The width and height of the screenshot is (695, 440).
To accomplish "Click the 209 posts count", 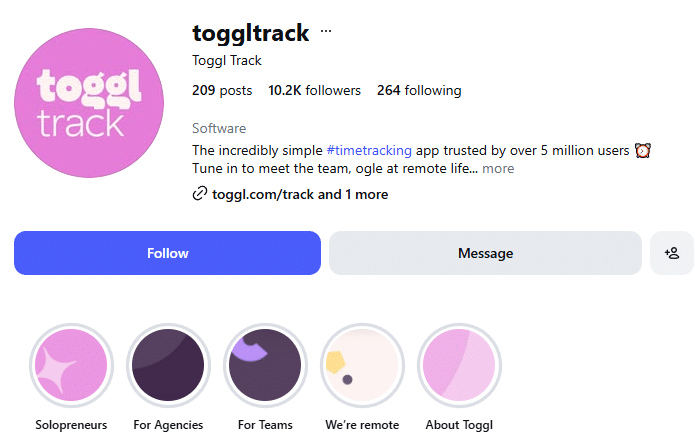I will 222,90.
